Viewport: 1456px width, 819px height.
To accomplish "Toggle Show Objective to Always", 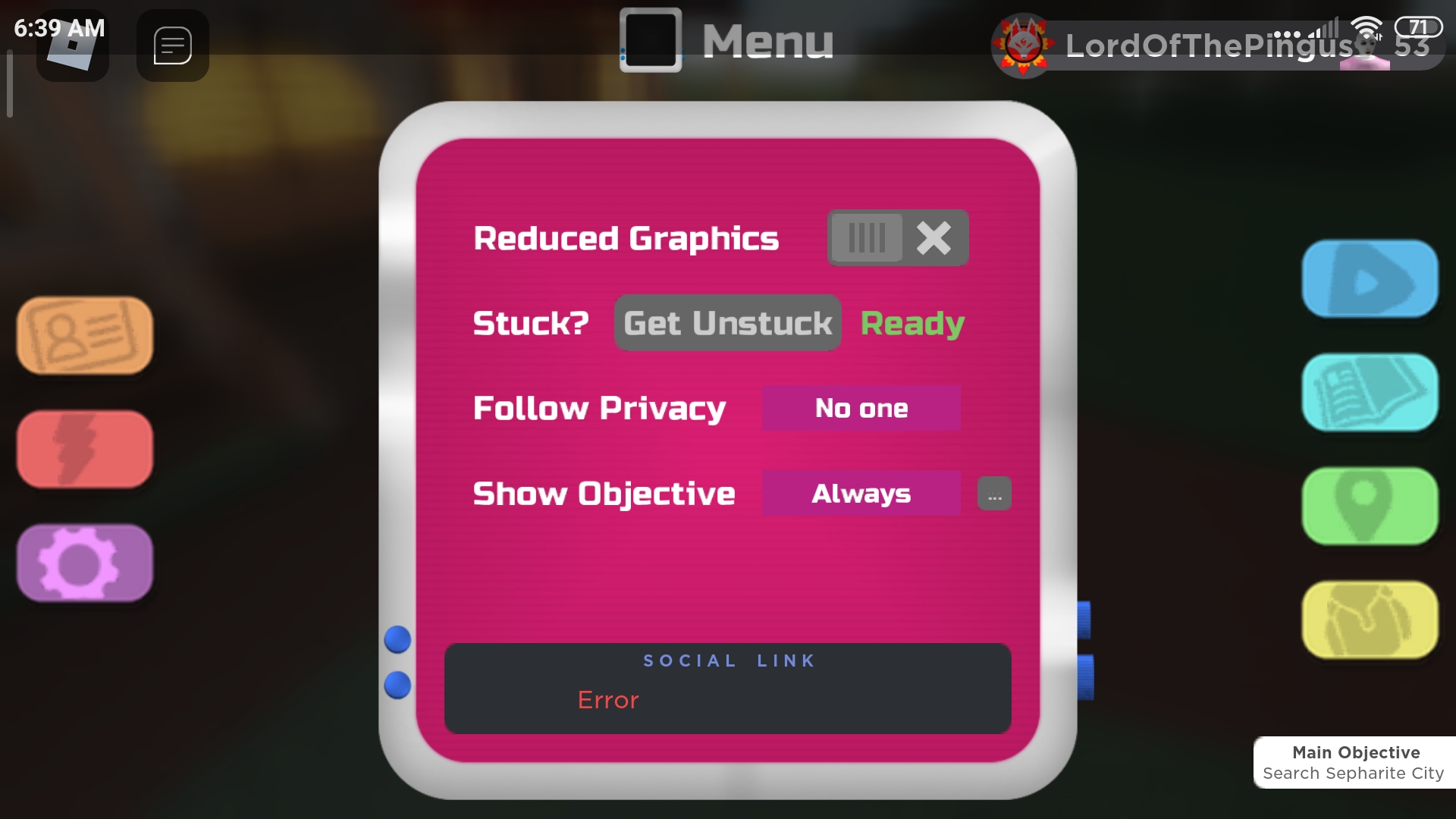I will pyautogui.click(x=861, y=493).
